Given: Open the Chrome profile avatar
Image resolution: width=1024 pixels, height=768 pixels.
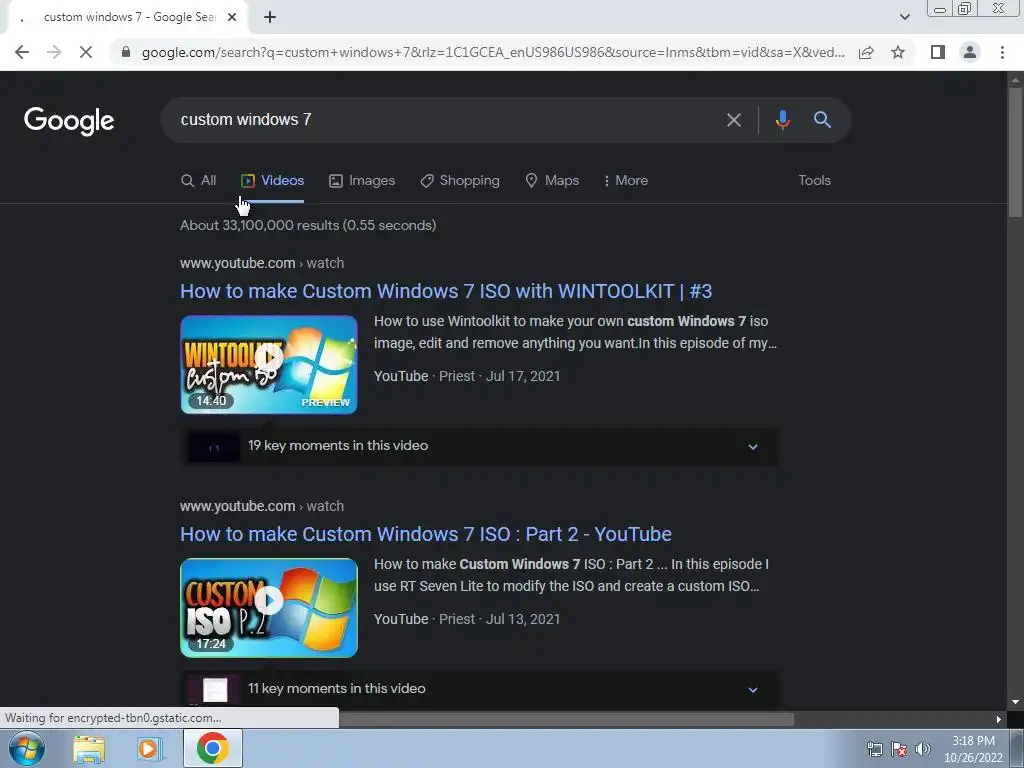Looking at the screenshot, I should point(970,52).
